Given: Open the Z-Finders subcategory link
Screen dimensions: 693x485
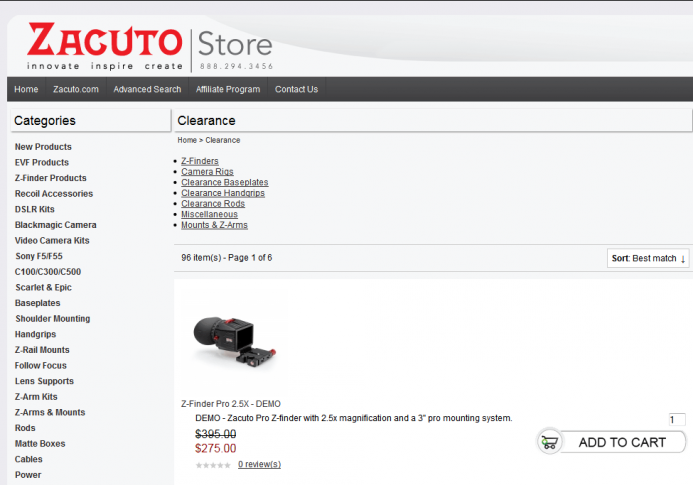Looking at the screenshot, I should pos(200,161).
